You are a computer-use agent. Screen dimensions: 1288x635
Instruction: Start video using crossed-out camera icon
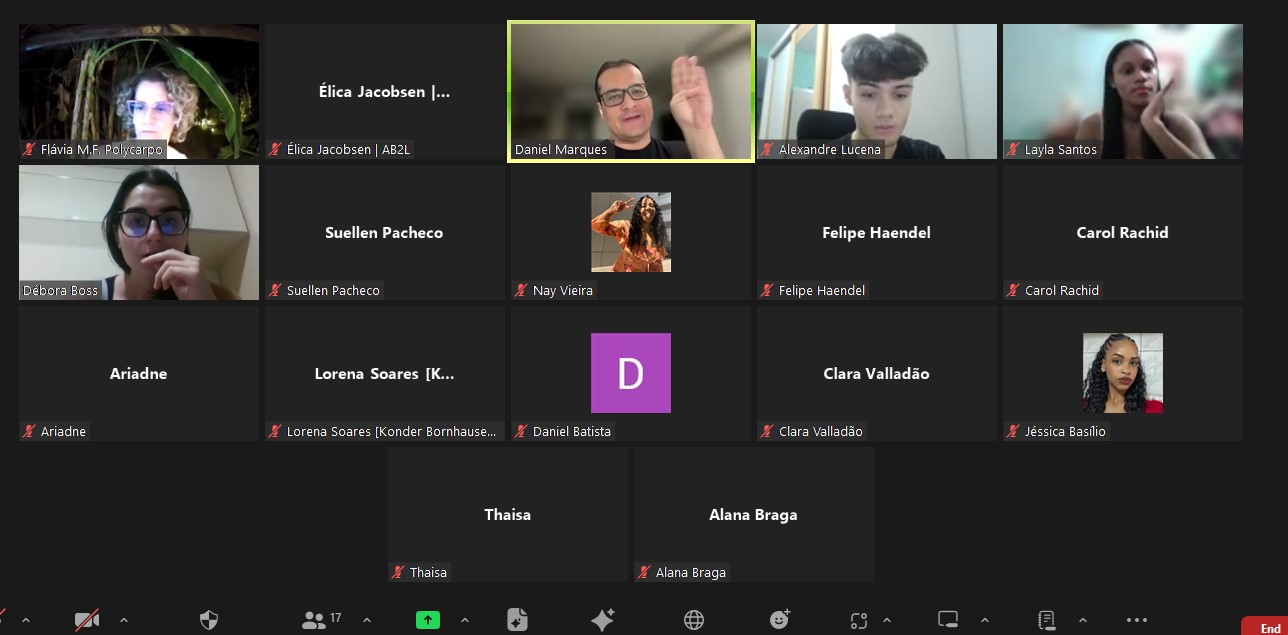(87, 620)
